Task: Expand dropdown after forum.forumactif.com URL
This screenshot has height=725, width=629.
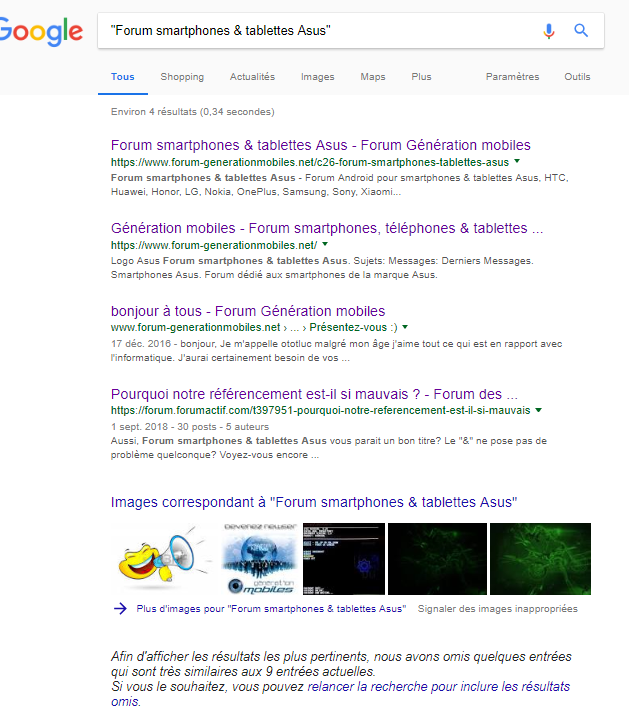Action: (538, 410)
